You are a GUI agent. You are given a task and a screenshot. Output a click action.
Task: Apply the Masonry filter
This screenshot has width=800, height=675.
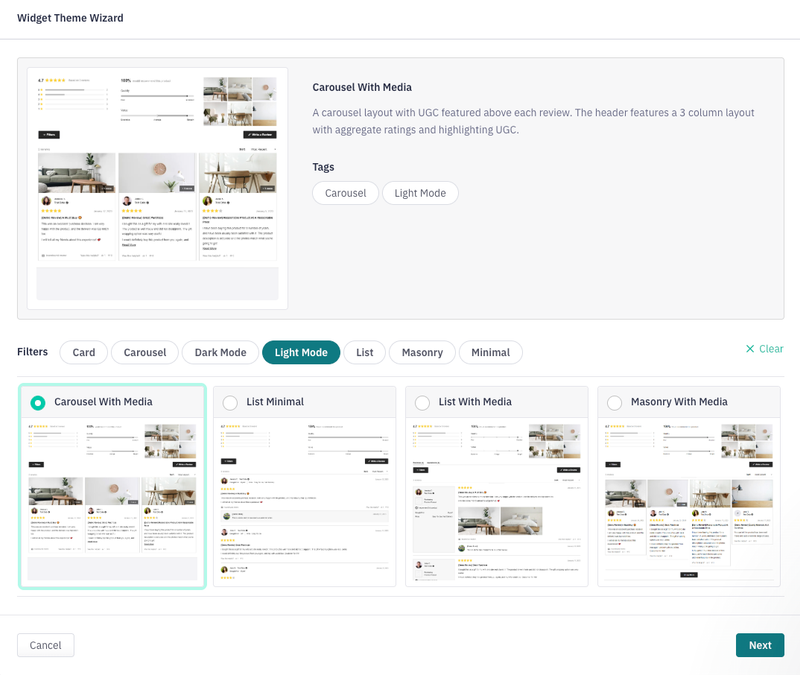[x=422, y=353]
